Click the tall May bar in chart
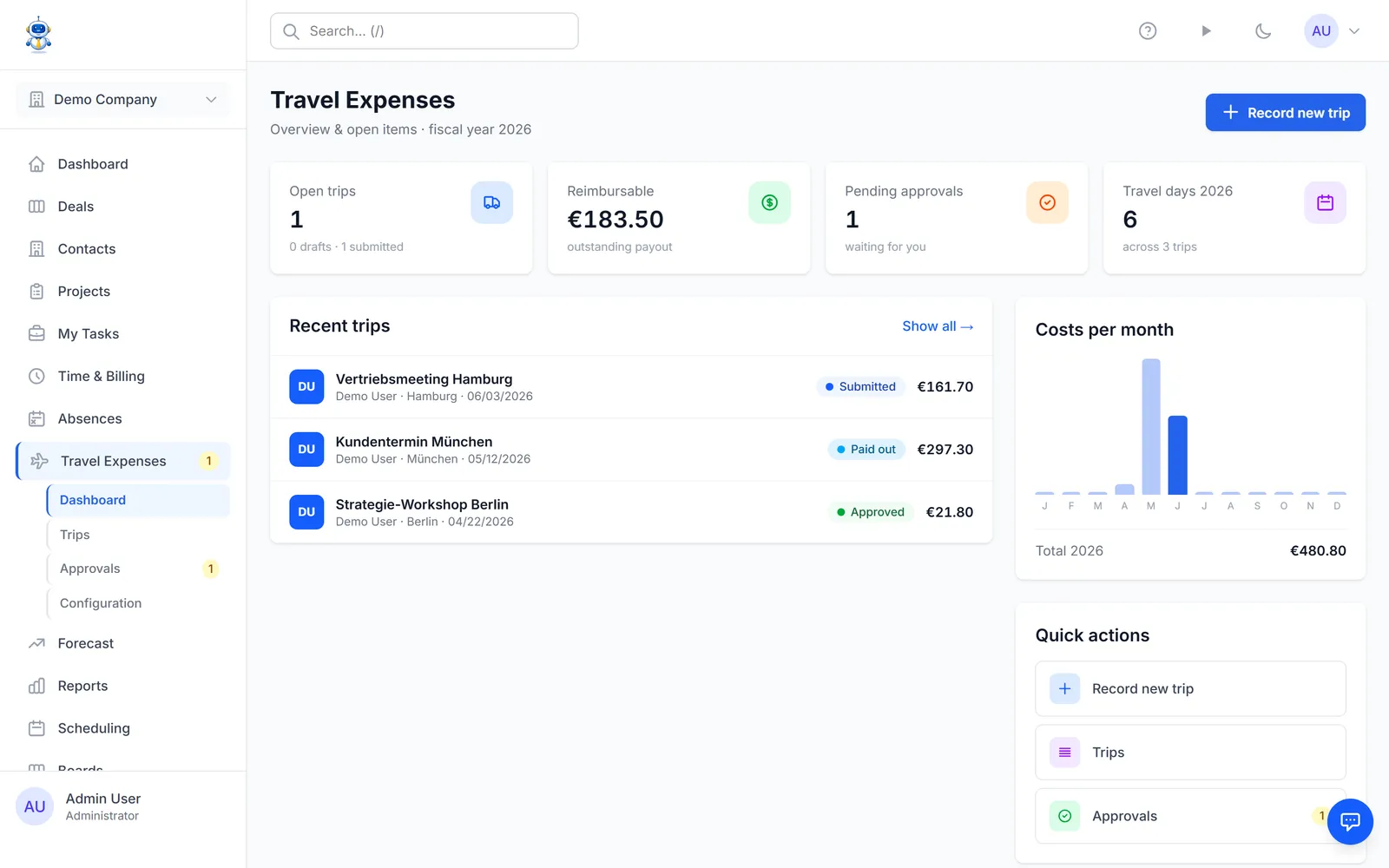1389x868 pixels. (1151, 427)
